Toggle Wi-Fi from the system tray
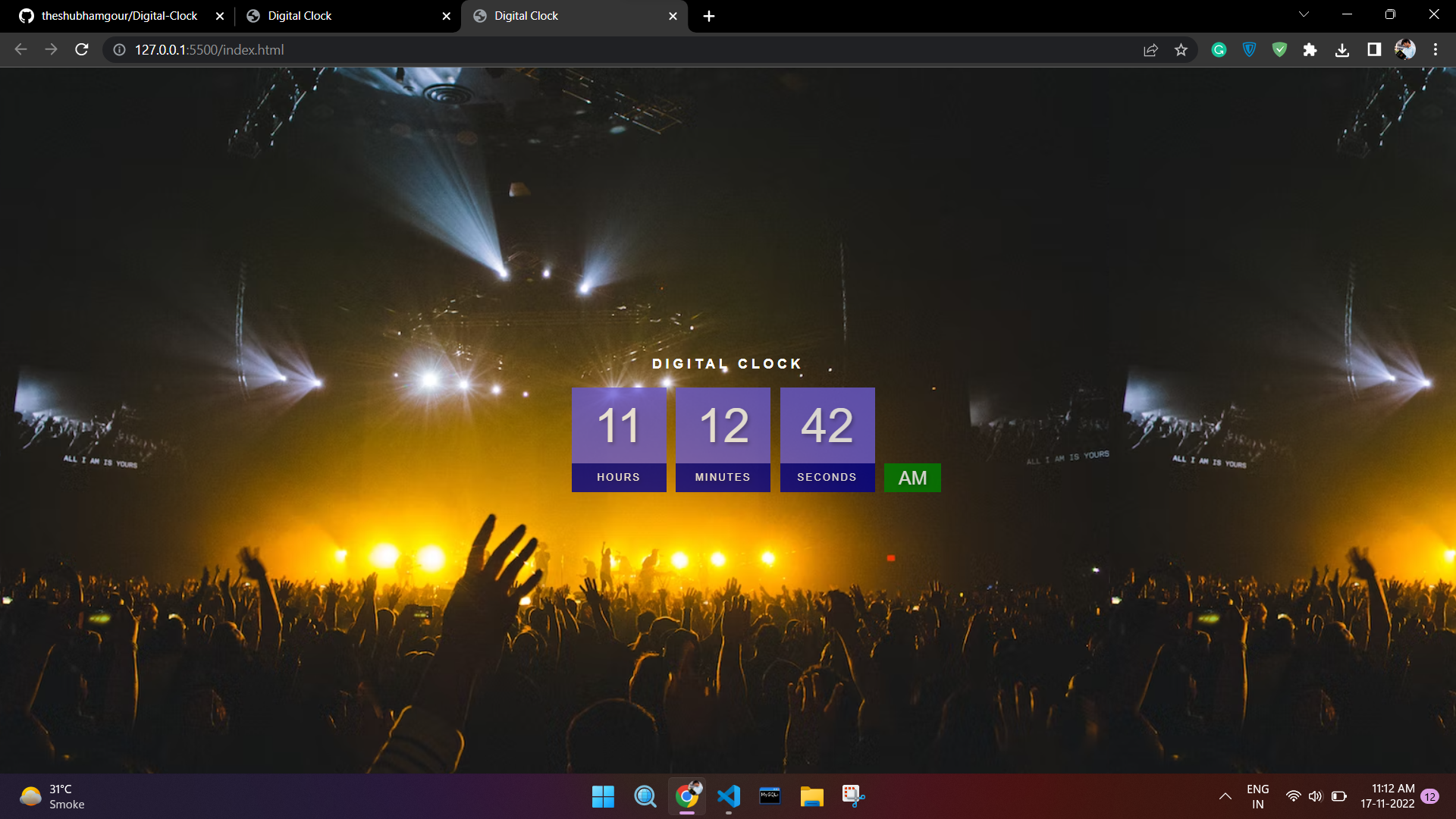Viewport: 1456px width, 819px height. tap(1293, 796)
